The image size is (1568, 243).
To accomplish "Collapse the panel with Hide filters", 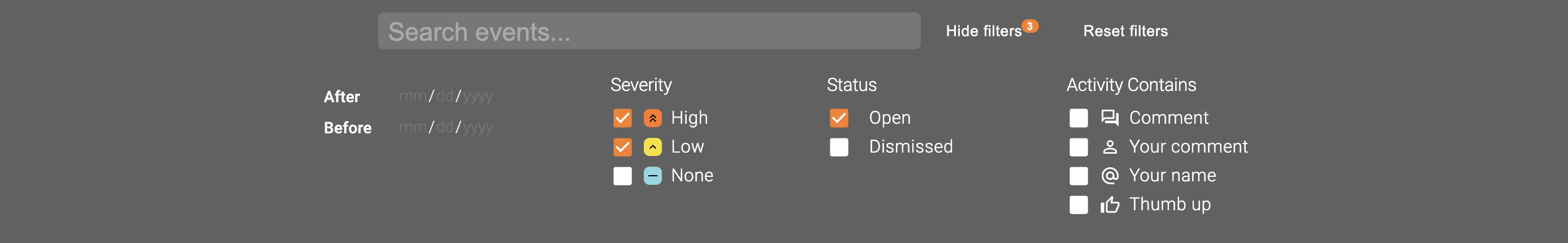I will pos(983,31).
